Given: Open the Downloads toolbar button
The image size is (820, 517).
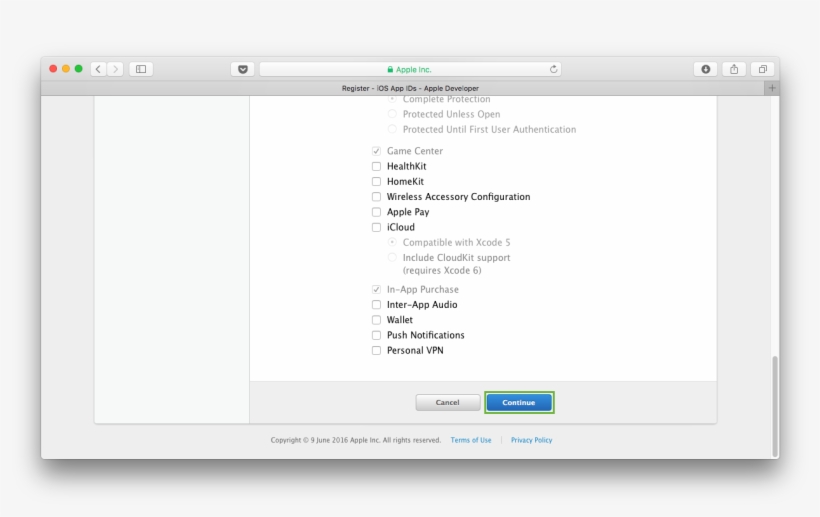Looking at the screenshot, I should coord(705,69).
